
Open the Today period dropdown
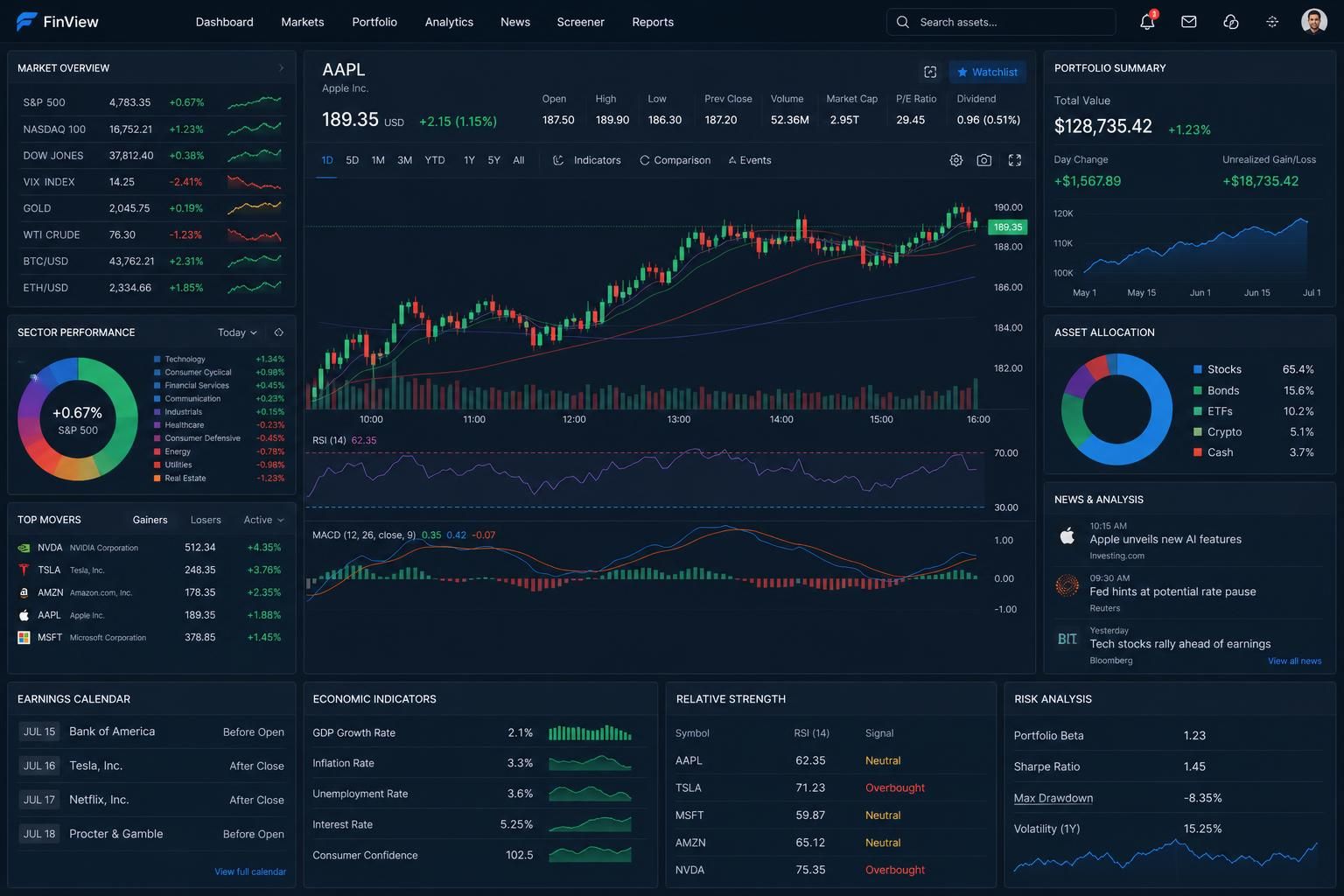[237, 332]
